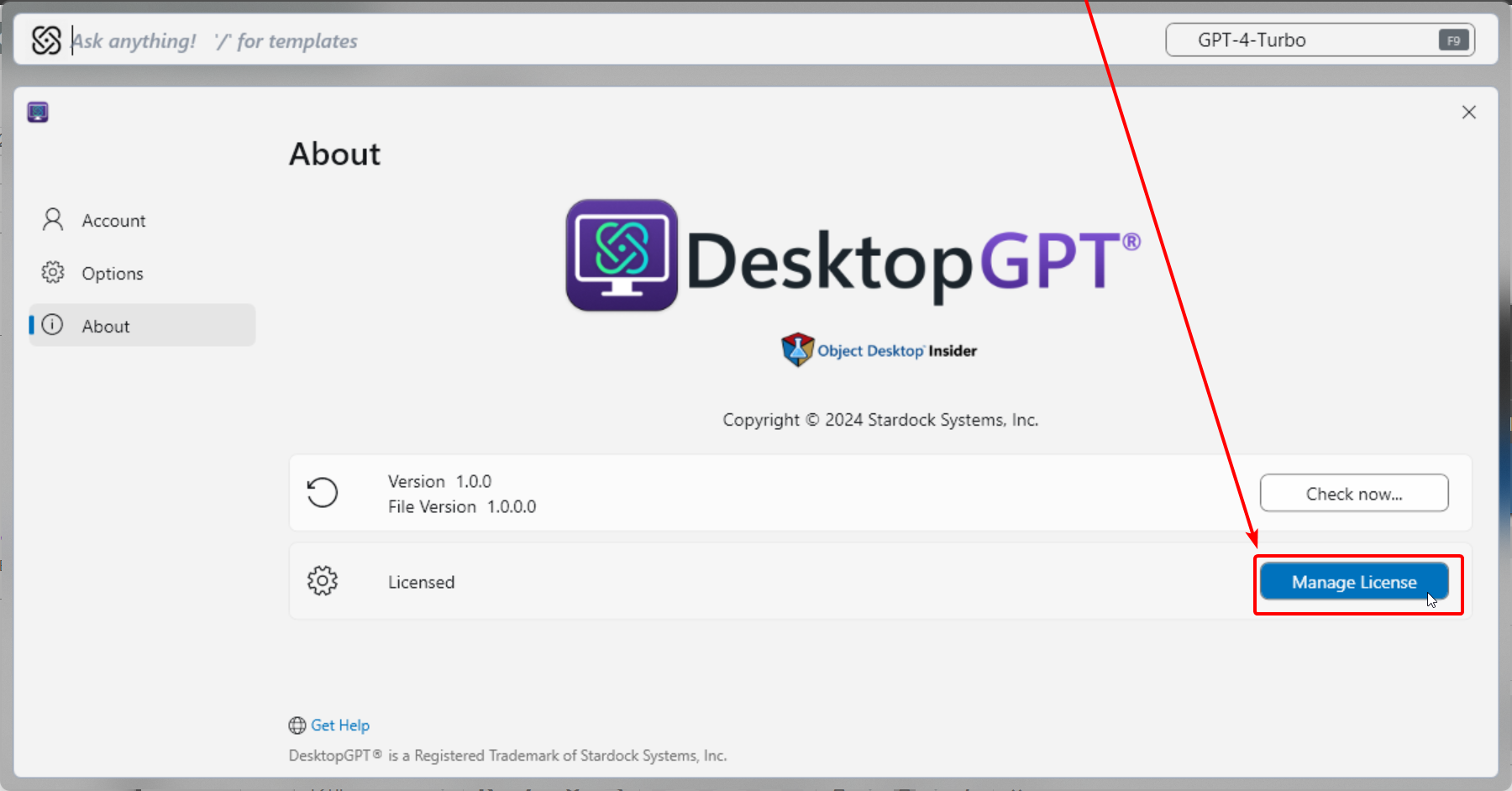Click the Manage License button

1353,582
